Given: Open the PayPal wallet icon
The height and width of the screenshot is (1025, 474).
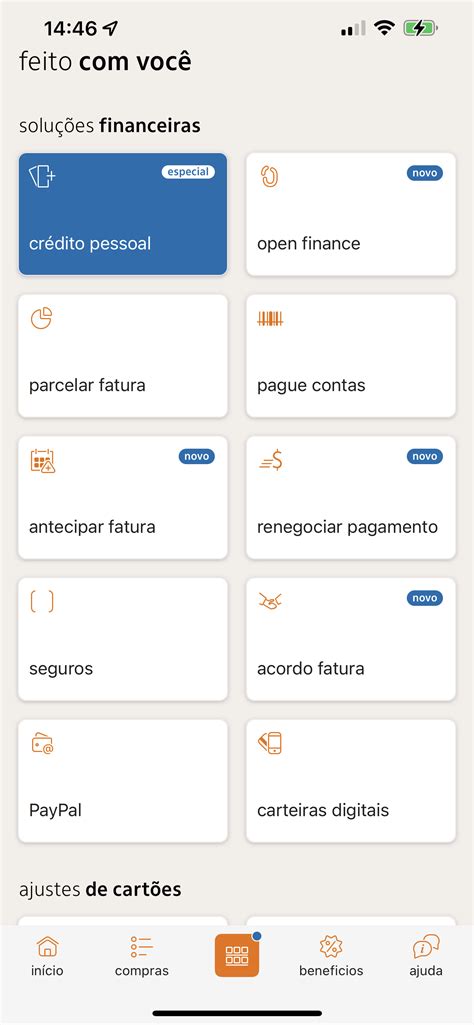Looking at the screenshot, I should [x=42, y=744].
